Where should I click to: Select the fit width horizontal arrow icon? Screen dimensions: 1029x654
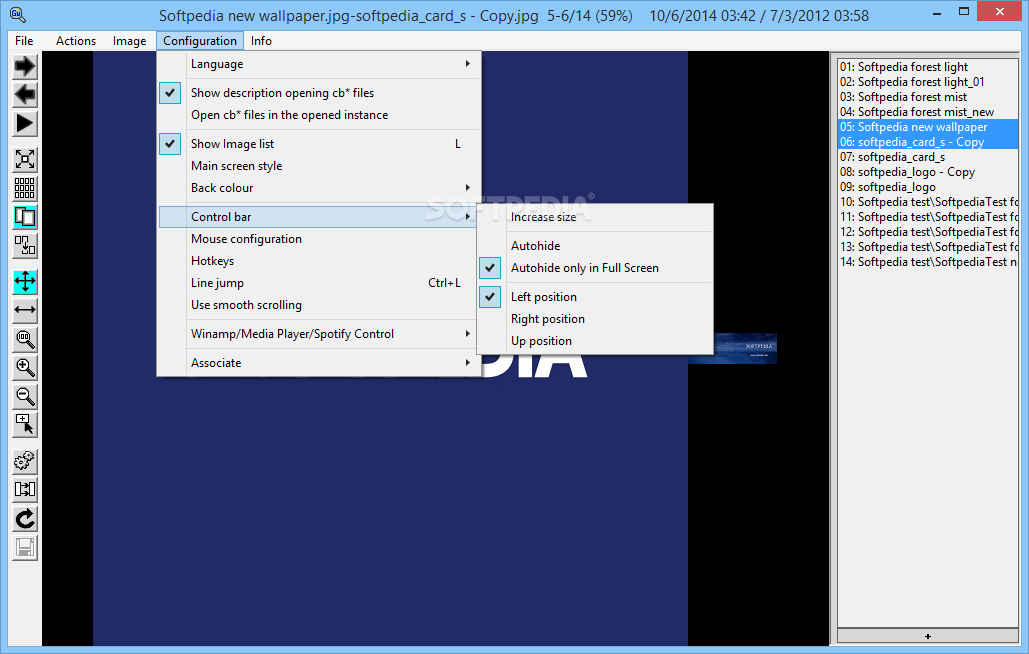tap(25, 310)
